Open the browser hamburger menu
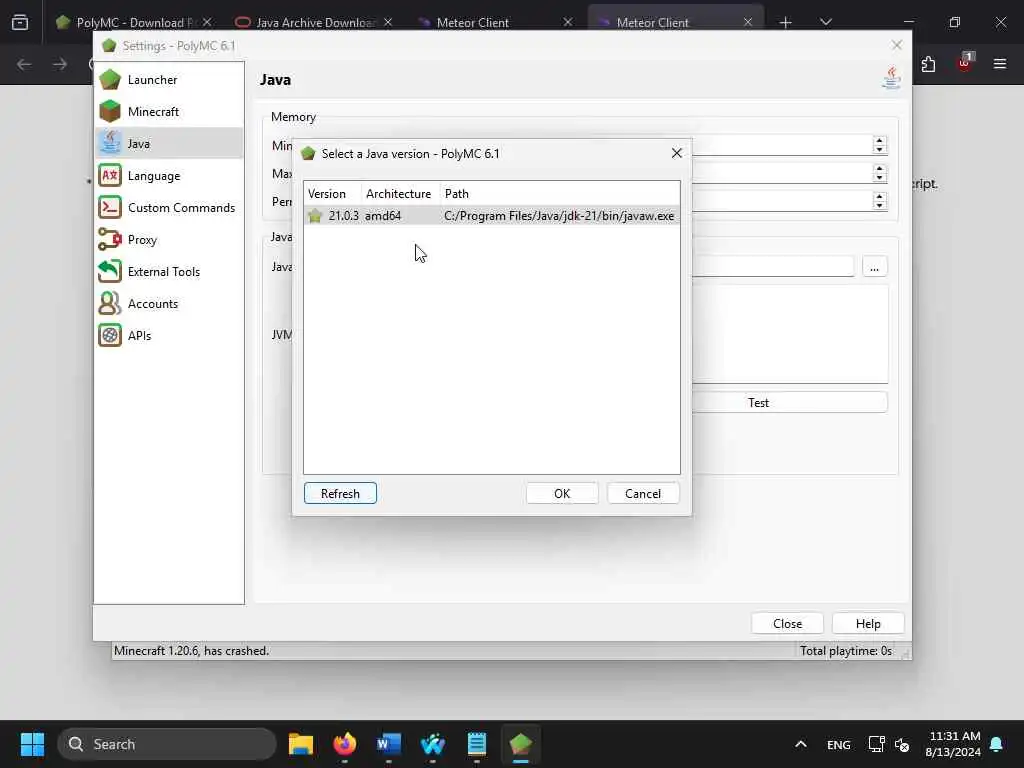The image size is (1024, 768). (x=1000, y=64)
